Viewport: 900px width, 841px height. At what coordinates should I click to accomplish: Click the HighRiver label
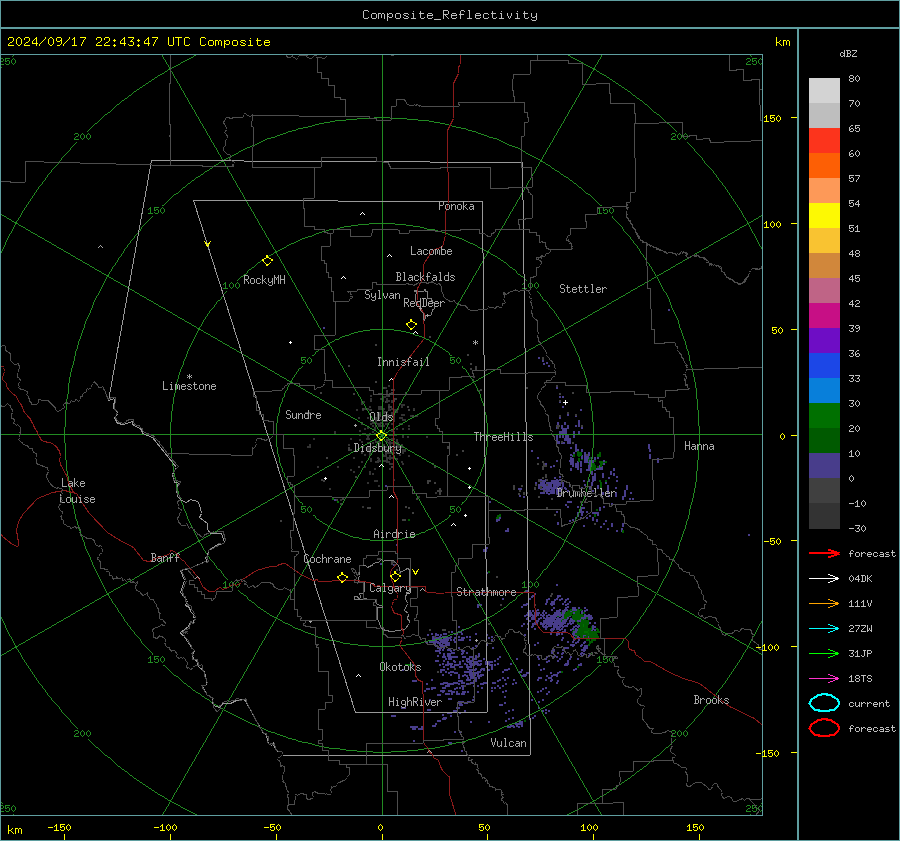(415, 702)
